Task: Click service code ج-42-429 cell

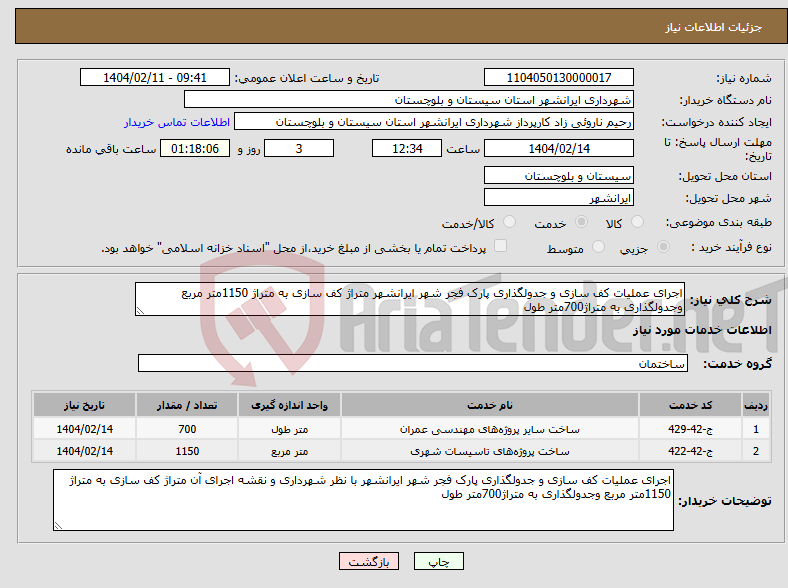Action: tap(691, 429)
